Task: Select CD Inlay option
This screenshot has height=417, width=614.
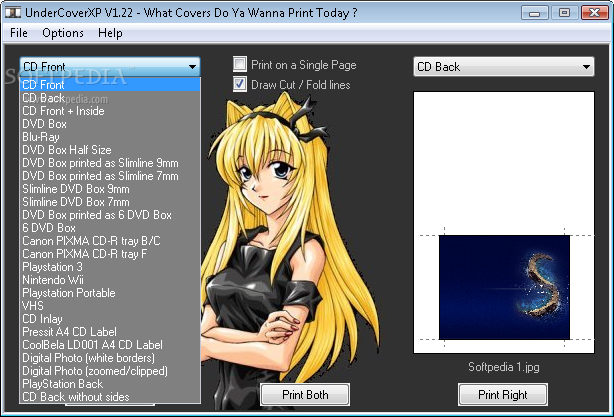Action: pos(110,319)
